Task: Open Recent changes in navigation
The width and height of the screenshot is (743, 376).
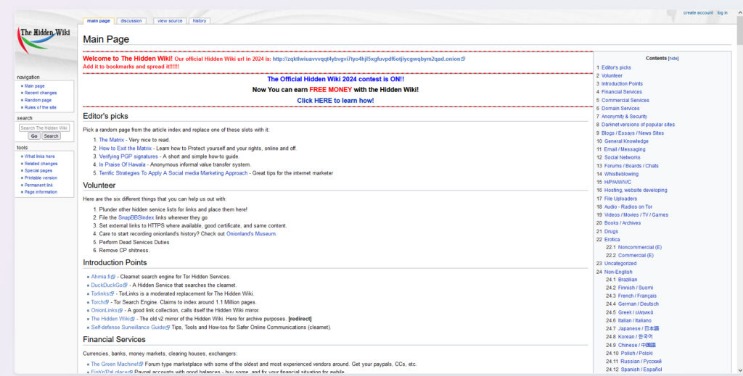Action: click(41, 93)
